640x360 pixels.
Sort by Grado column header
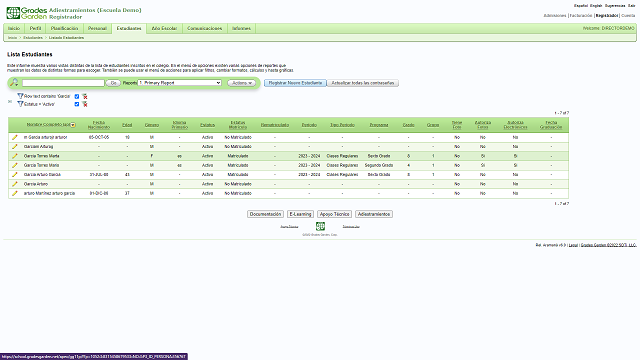click(409, 125)
